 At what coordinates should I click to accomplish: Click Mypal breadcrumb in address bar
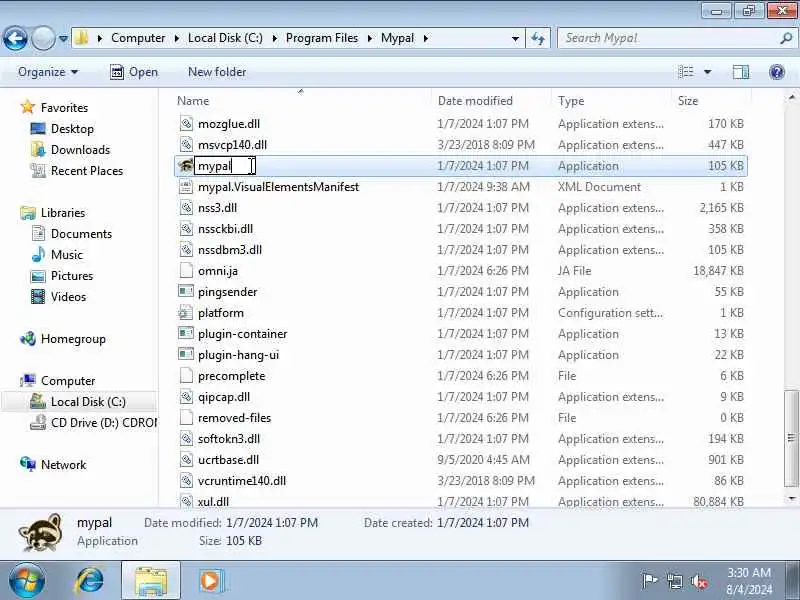397,38
